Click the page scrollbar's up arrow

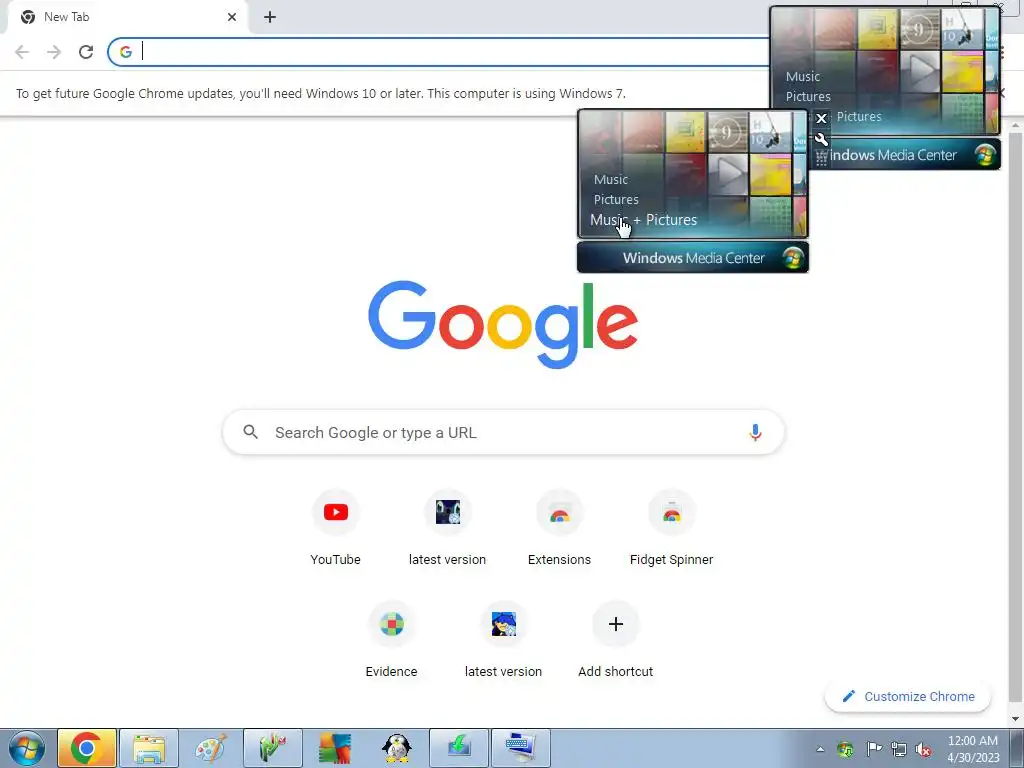coord(1016,125)
